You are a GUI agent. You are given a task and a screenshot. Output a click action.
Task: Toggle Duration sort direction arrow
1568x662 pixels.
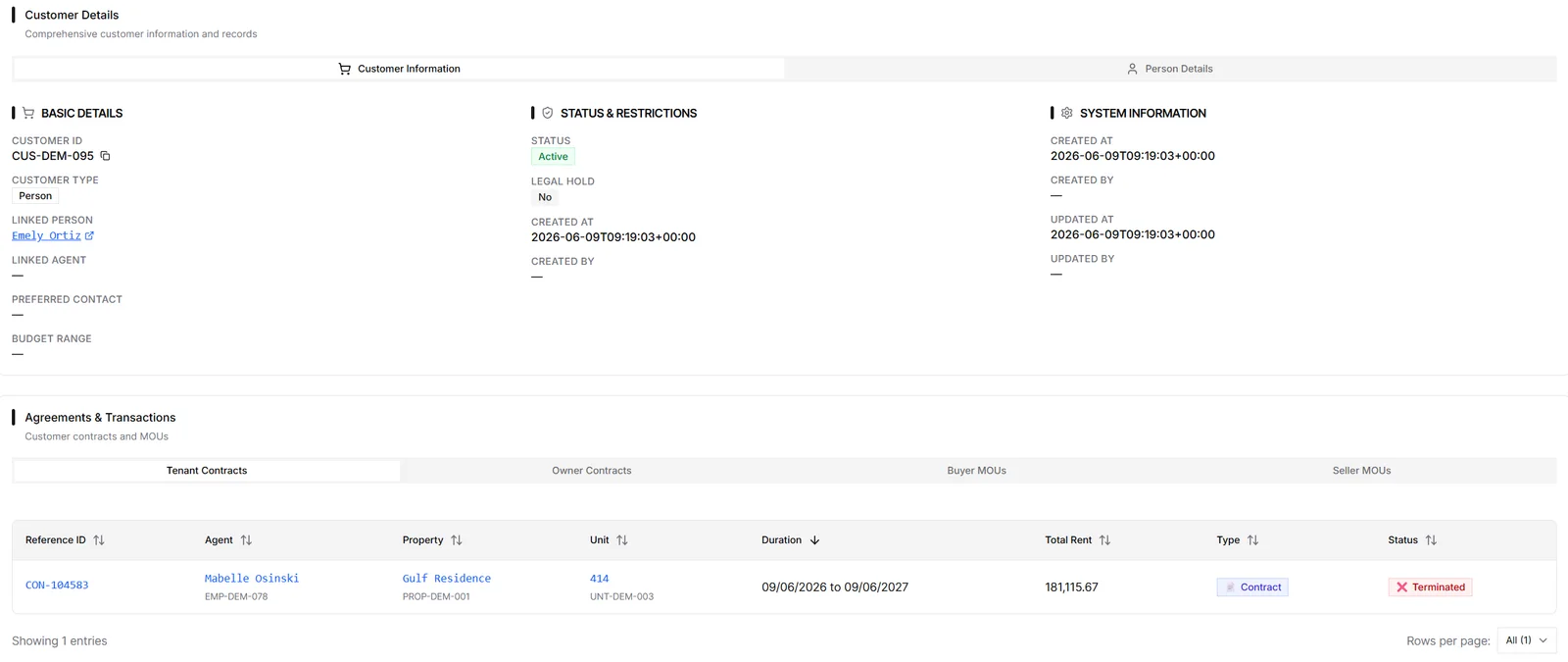click(x=814, y=540)
